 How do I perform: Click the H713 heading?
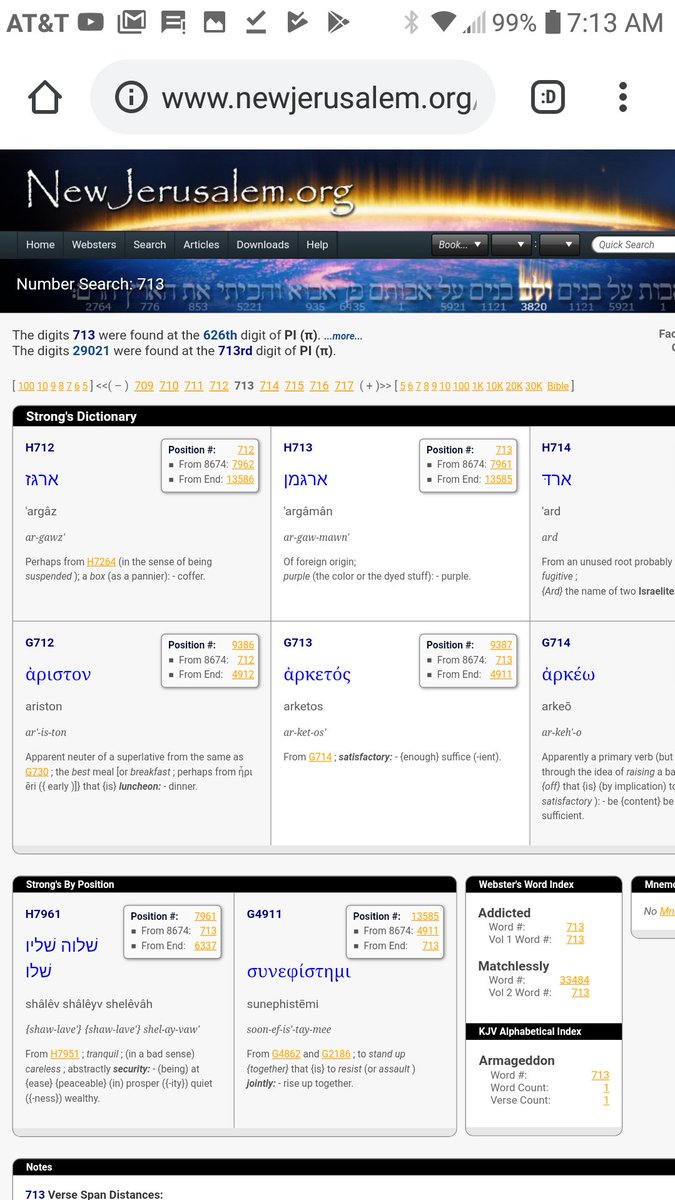(x=298, y=448)
